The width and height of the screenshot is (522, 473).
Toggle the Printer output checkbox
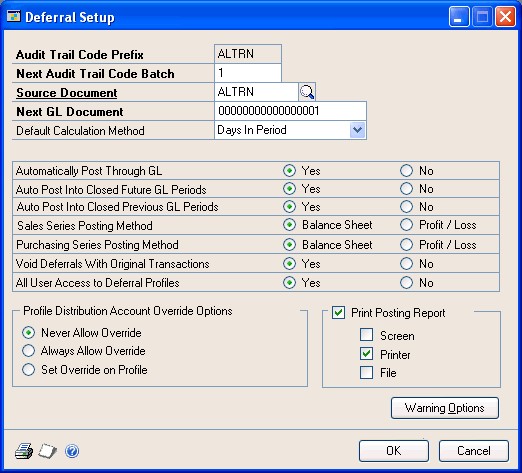[366, 354]
